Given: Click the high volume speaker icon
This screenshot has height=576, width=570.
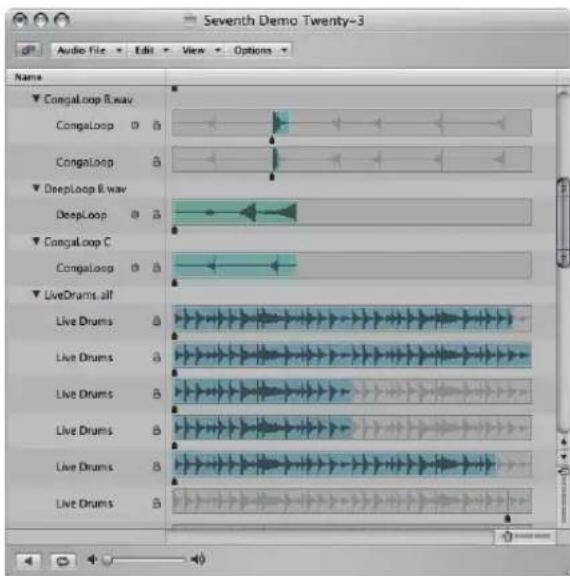Looking at the screenshot, I should tap(198, 560).
